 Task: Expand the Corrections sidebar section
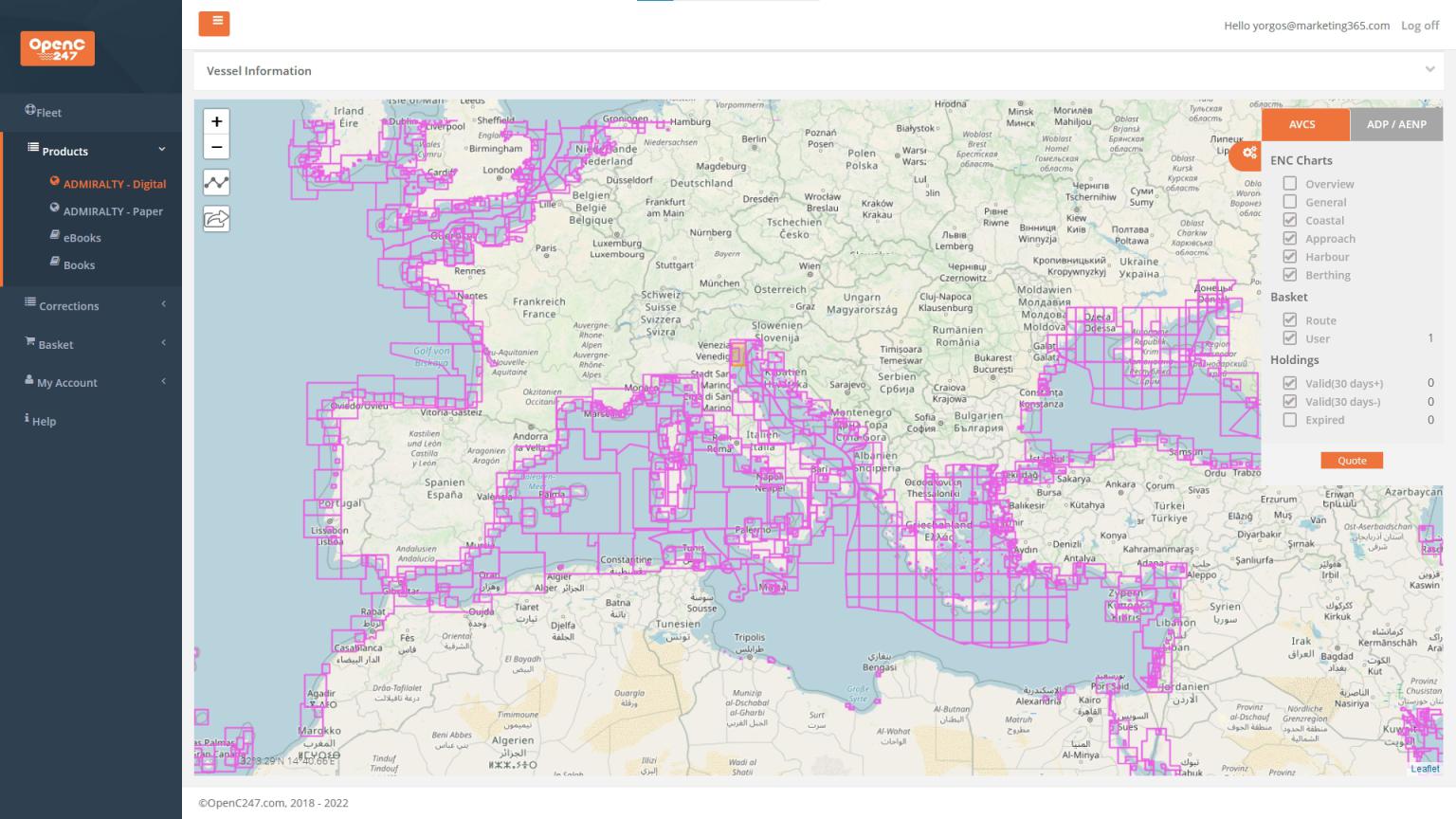(x=69, y=305)
